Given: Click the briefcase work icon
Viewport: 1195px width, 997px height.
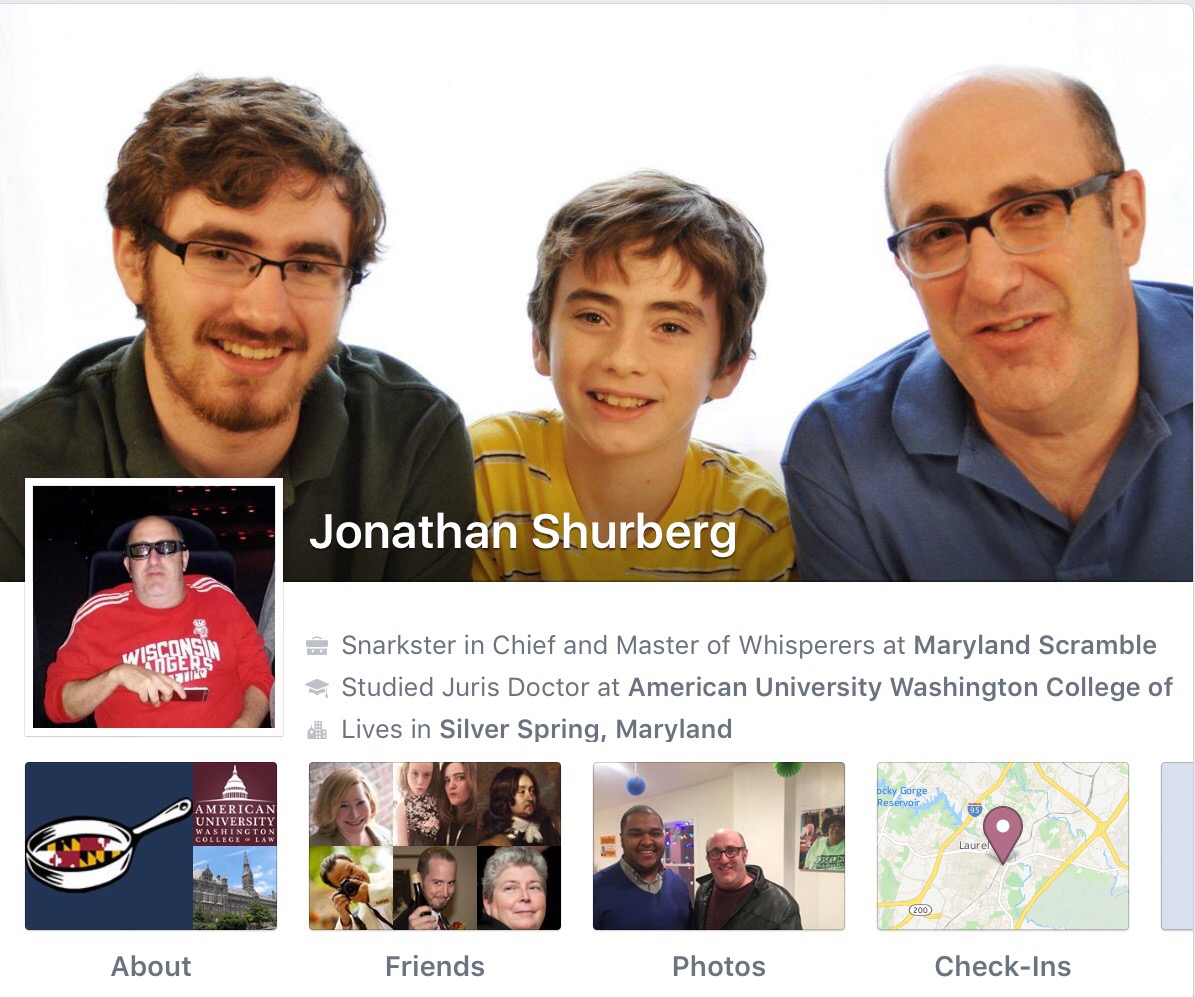Looking at the screenshot, I should point(317,646).
